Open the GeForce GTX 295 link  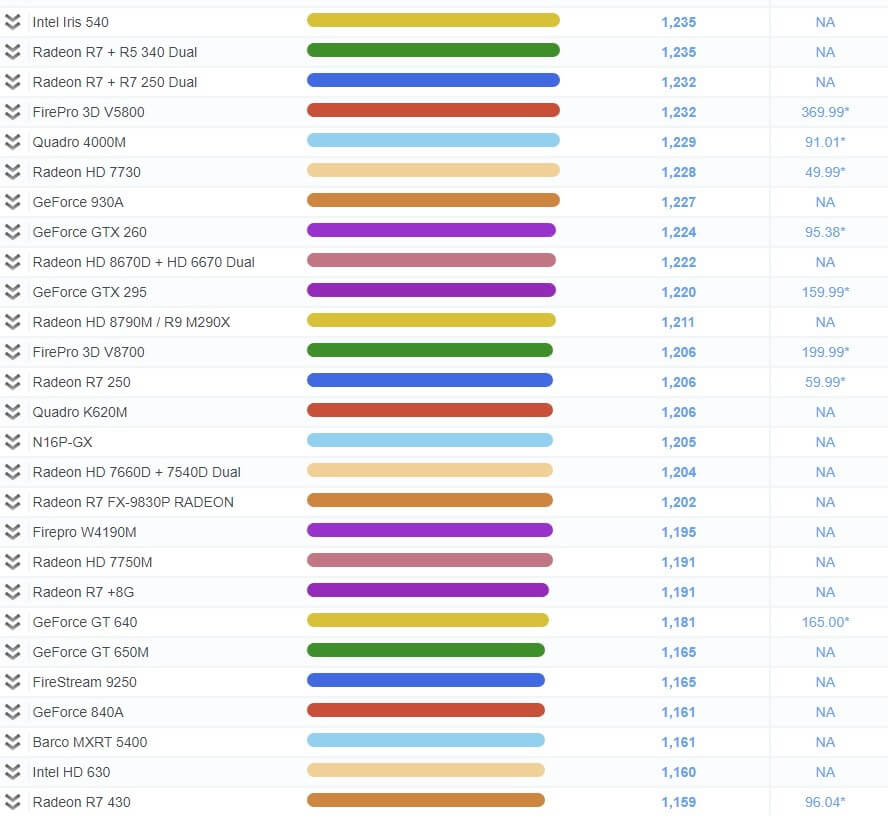pyautogui.click(x=89, y=292)
